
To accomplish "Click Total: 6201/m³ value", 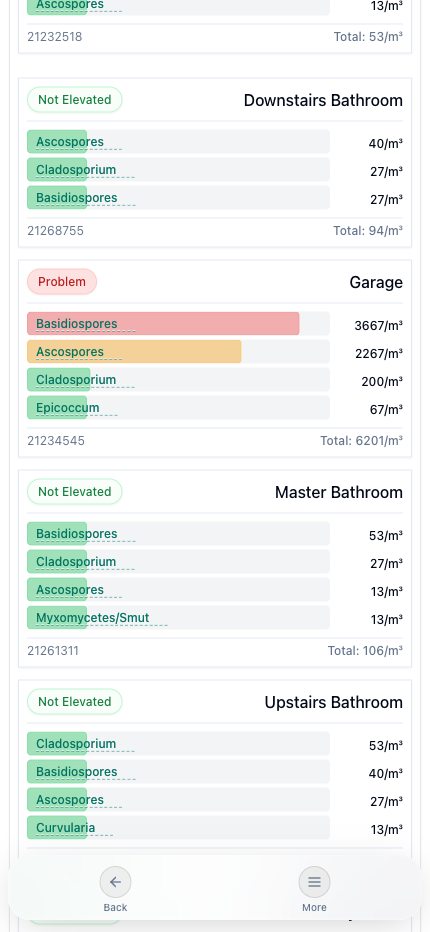I will tap(361, 440).
